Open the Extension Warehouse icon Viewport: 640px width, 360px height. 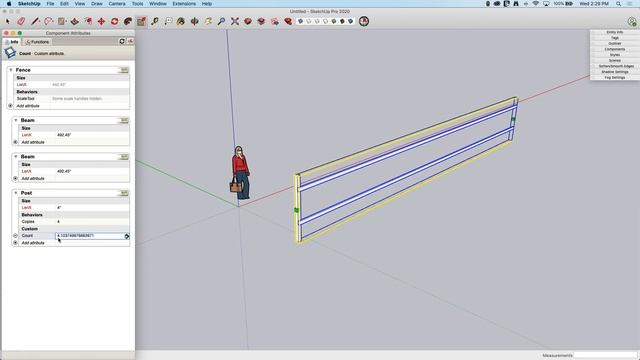(261, 21)
